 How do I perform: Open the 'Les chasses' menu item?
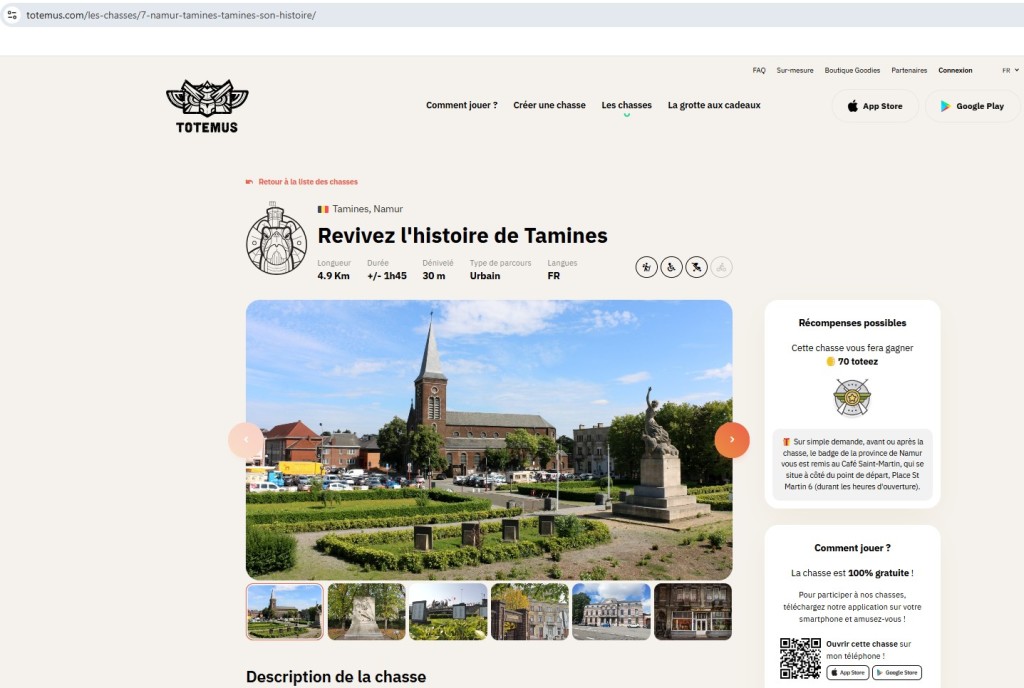[626, 105]
